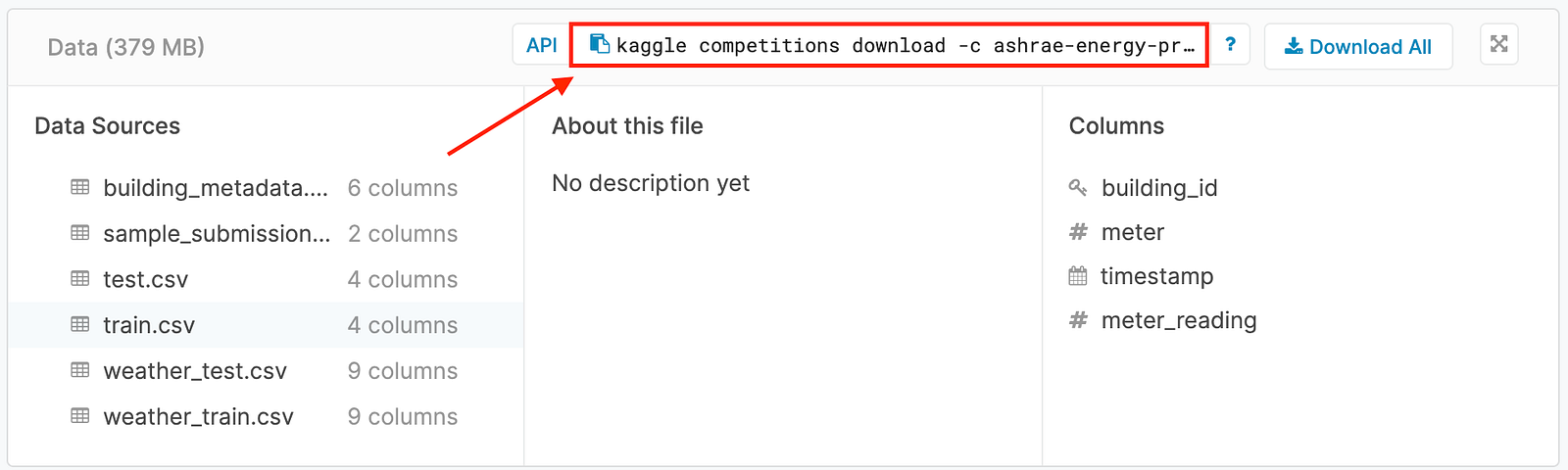This screenshot has height=470, width=1568.
Task: Click the key icon beside building_id
Action: (x=1078, y=187)
